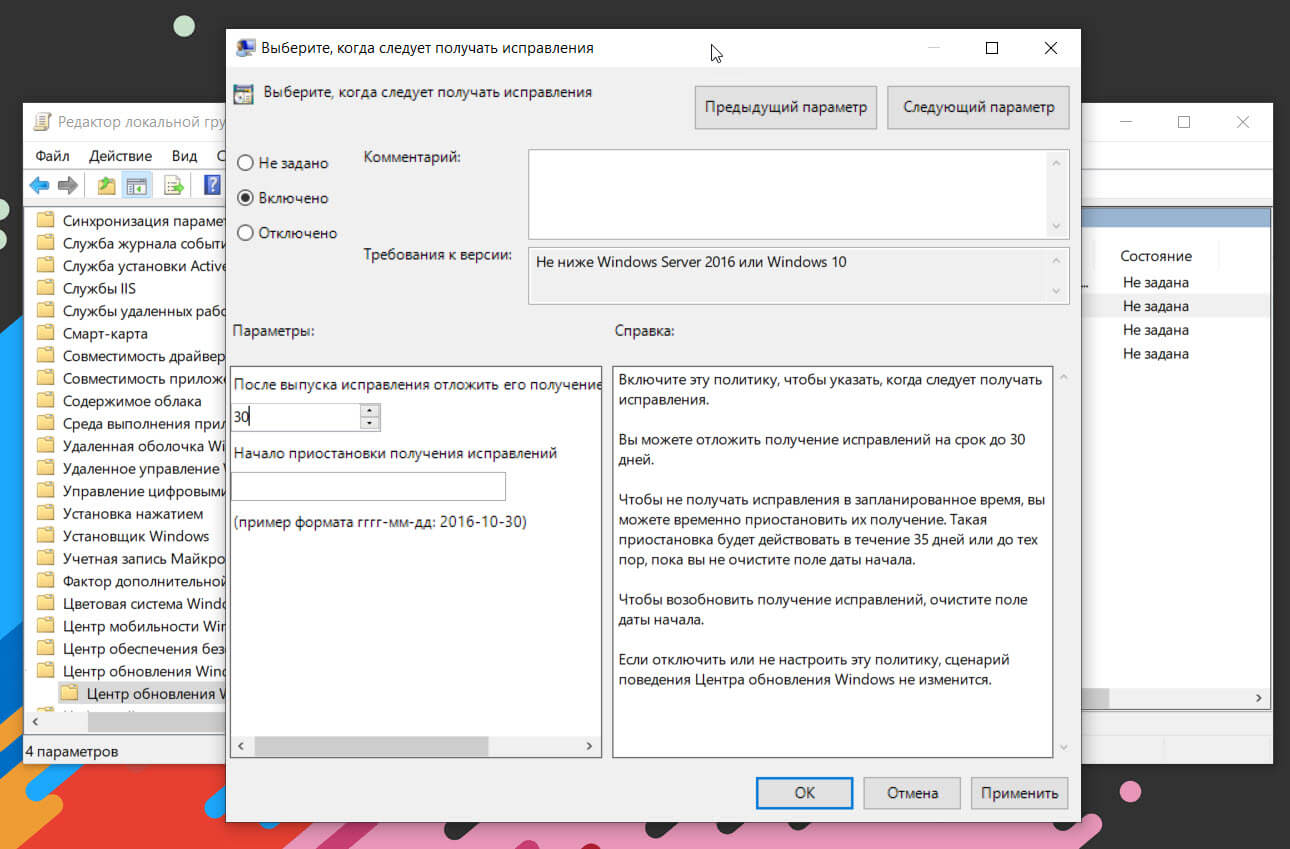Click the Отмена button
The width and height of the screenshot is (1290, 849).
(x=912, y=793)
